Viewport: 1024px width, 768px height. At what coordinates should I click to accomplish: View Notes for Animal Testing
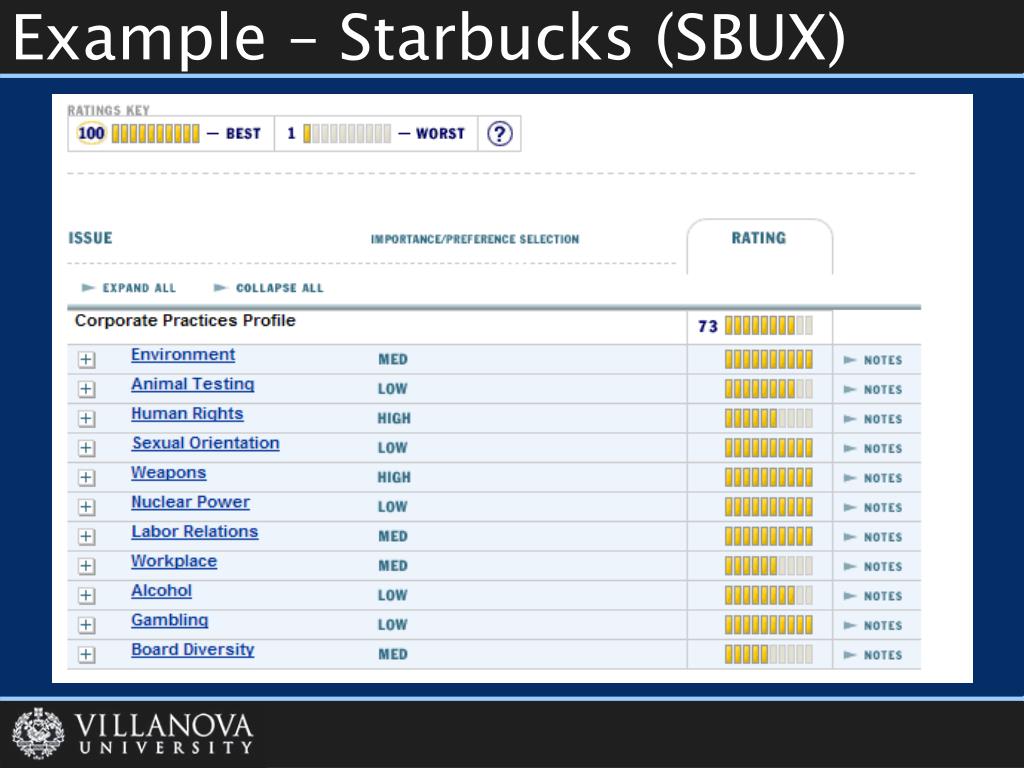coord(873,390)
